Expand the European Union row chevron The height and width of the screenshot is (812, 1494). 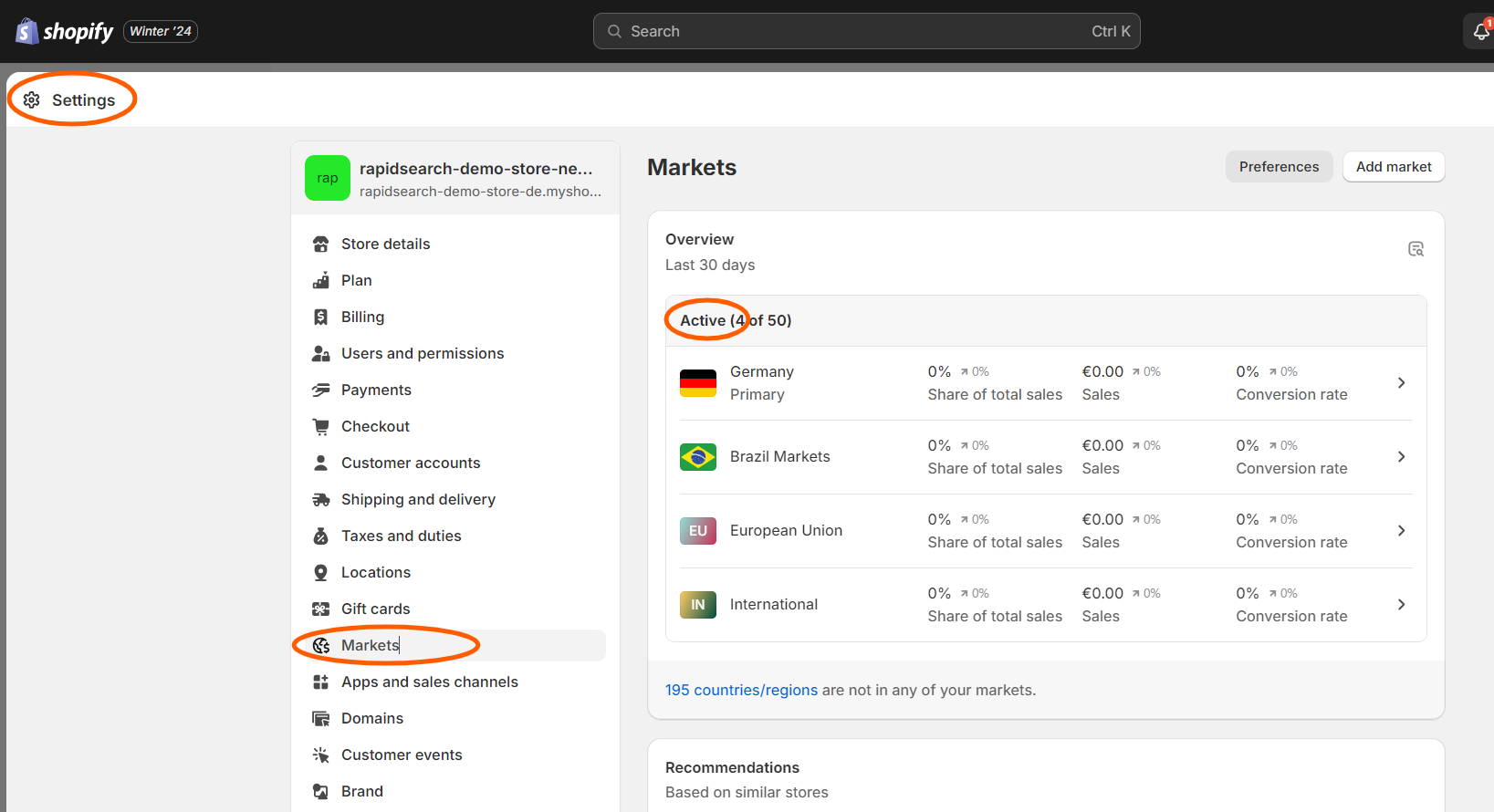1401,531
